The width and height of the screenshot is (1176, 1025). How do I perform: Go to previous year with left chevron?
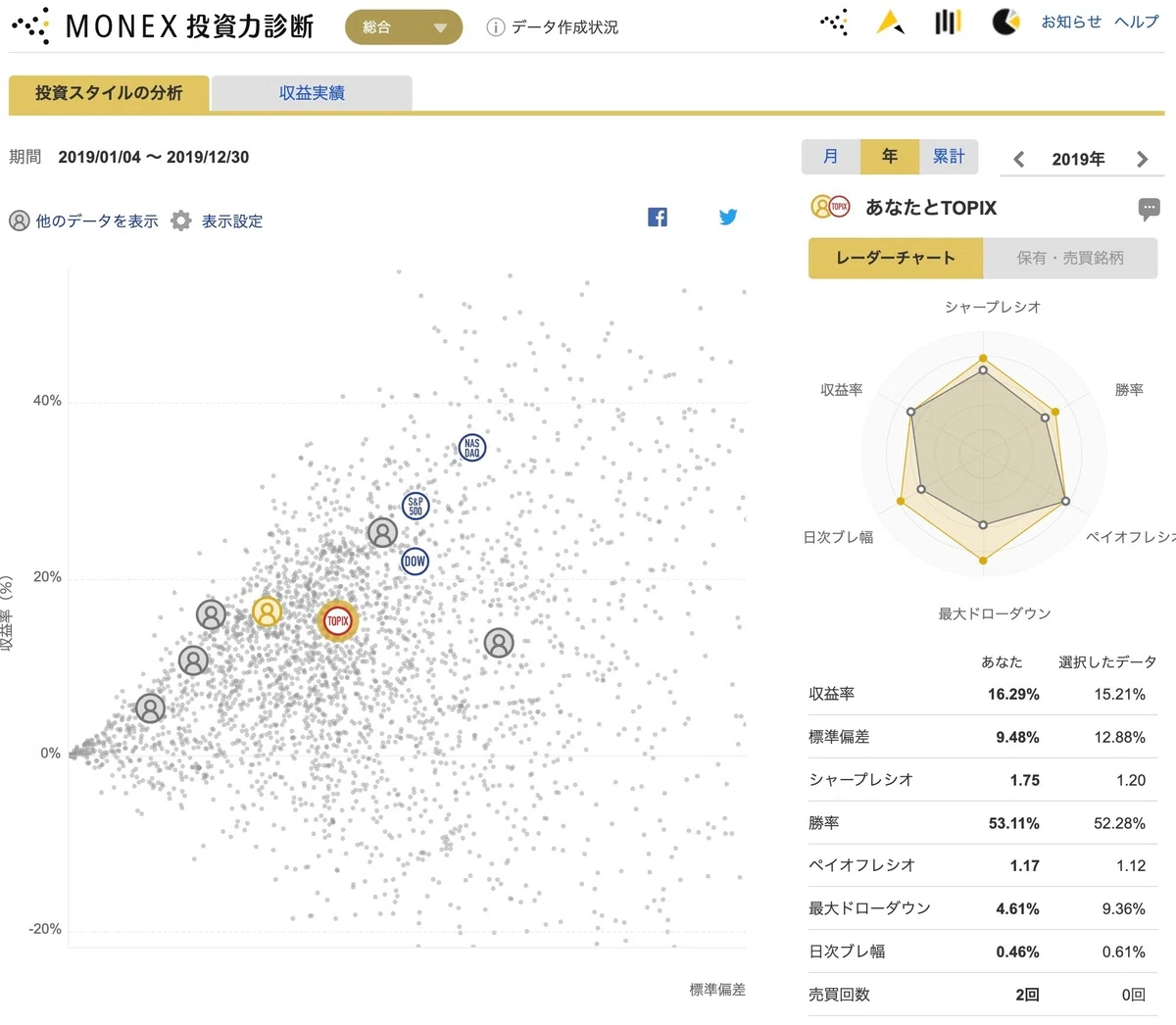[1019, 159]
